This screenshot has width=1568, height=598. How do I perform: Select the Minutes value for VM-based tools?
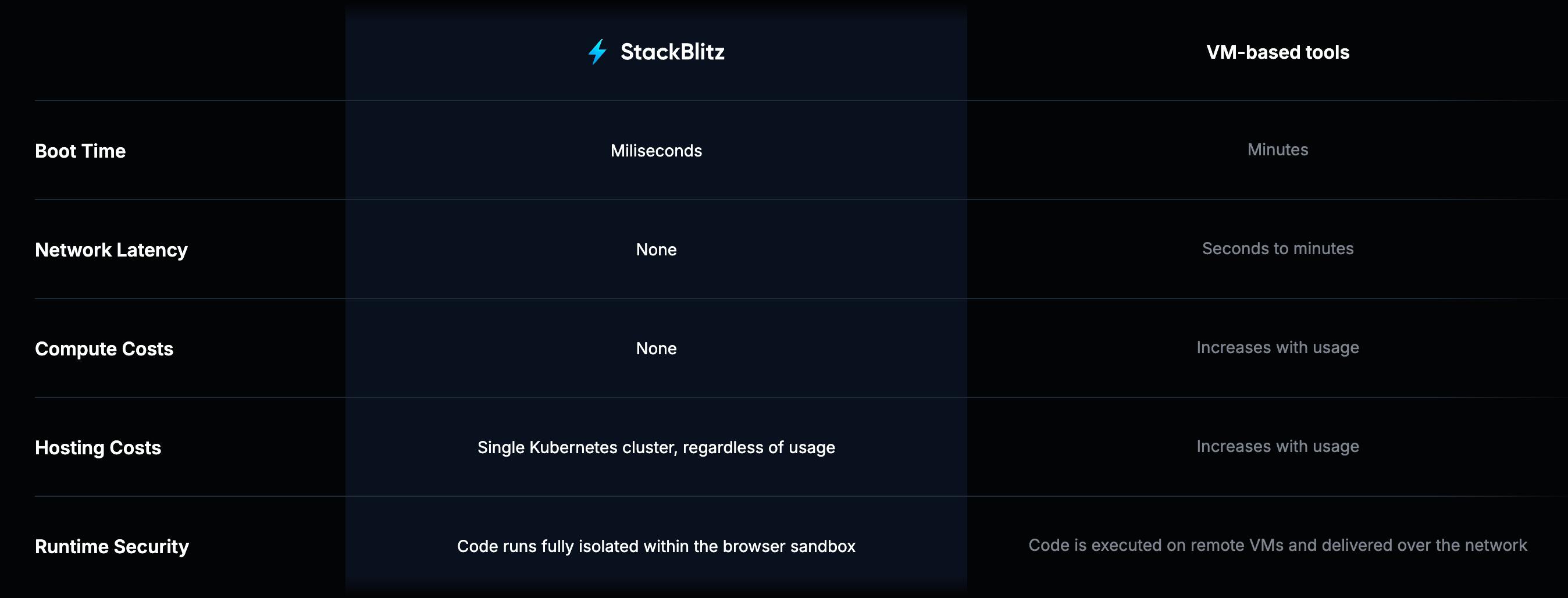point(1278,150)
